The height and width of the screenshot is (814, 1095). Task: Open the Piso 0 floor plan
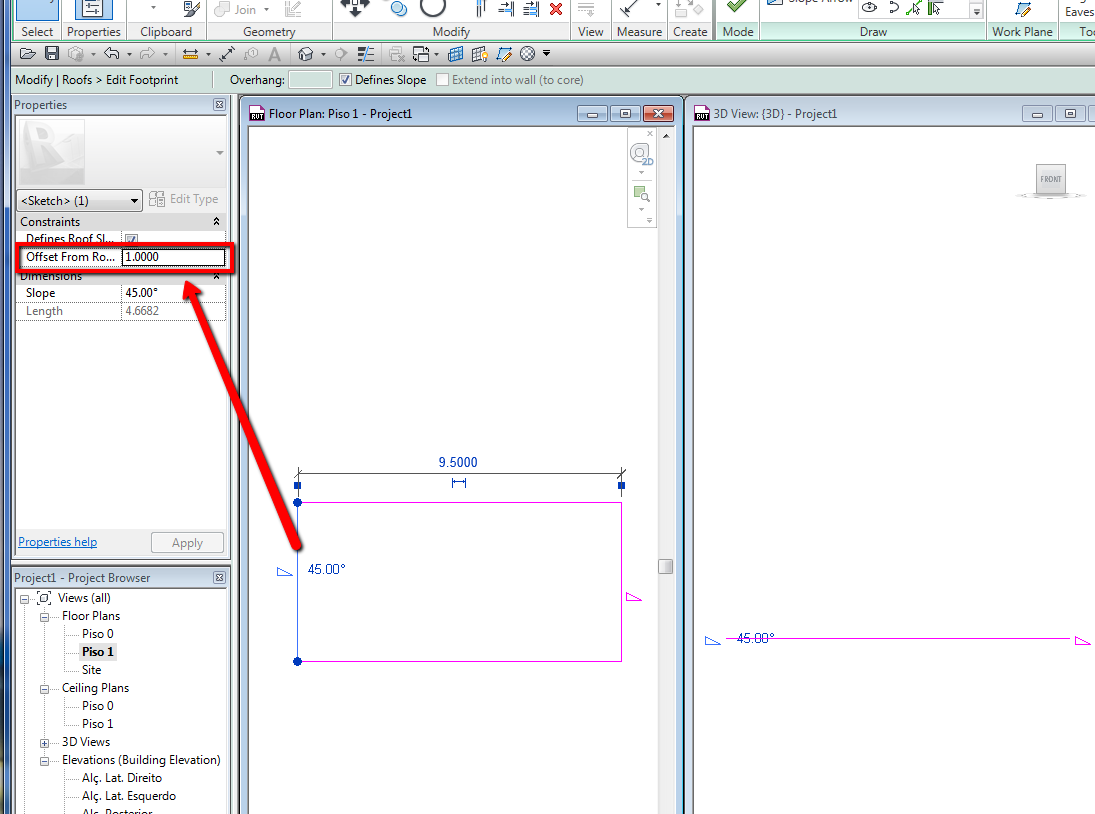[x=98, y=634]
